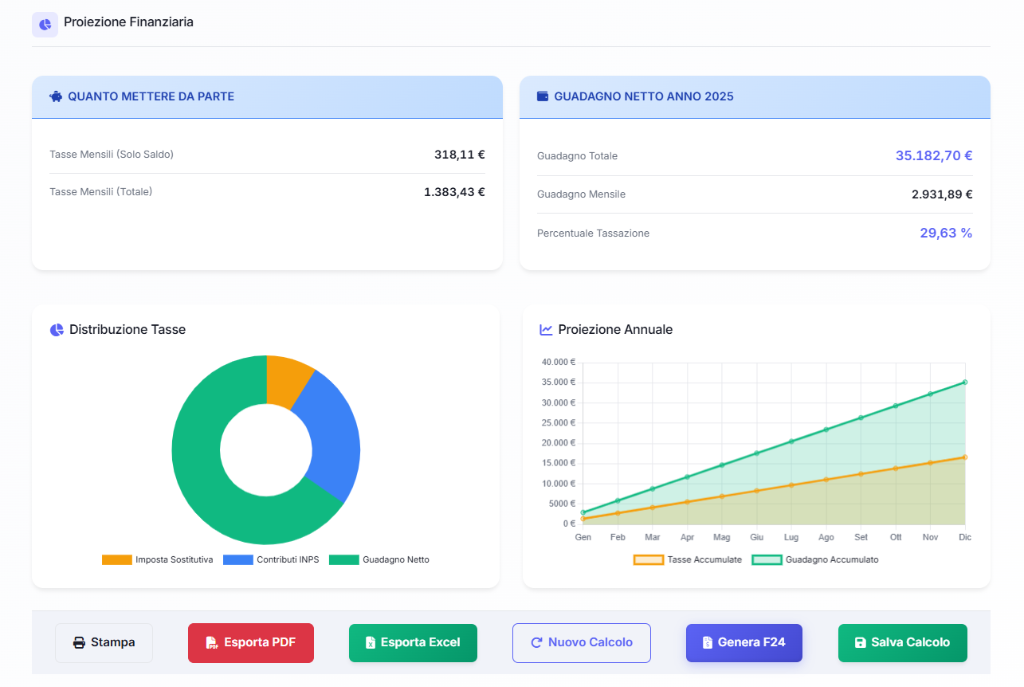The height and width of the screenshot is (687, 1024).
Task: Hide the Tasse Accumulate series via legend
Action: click(688, 560)
